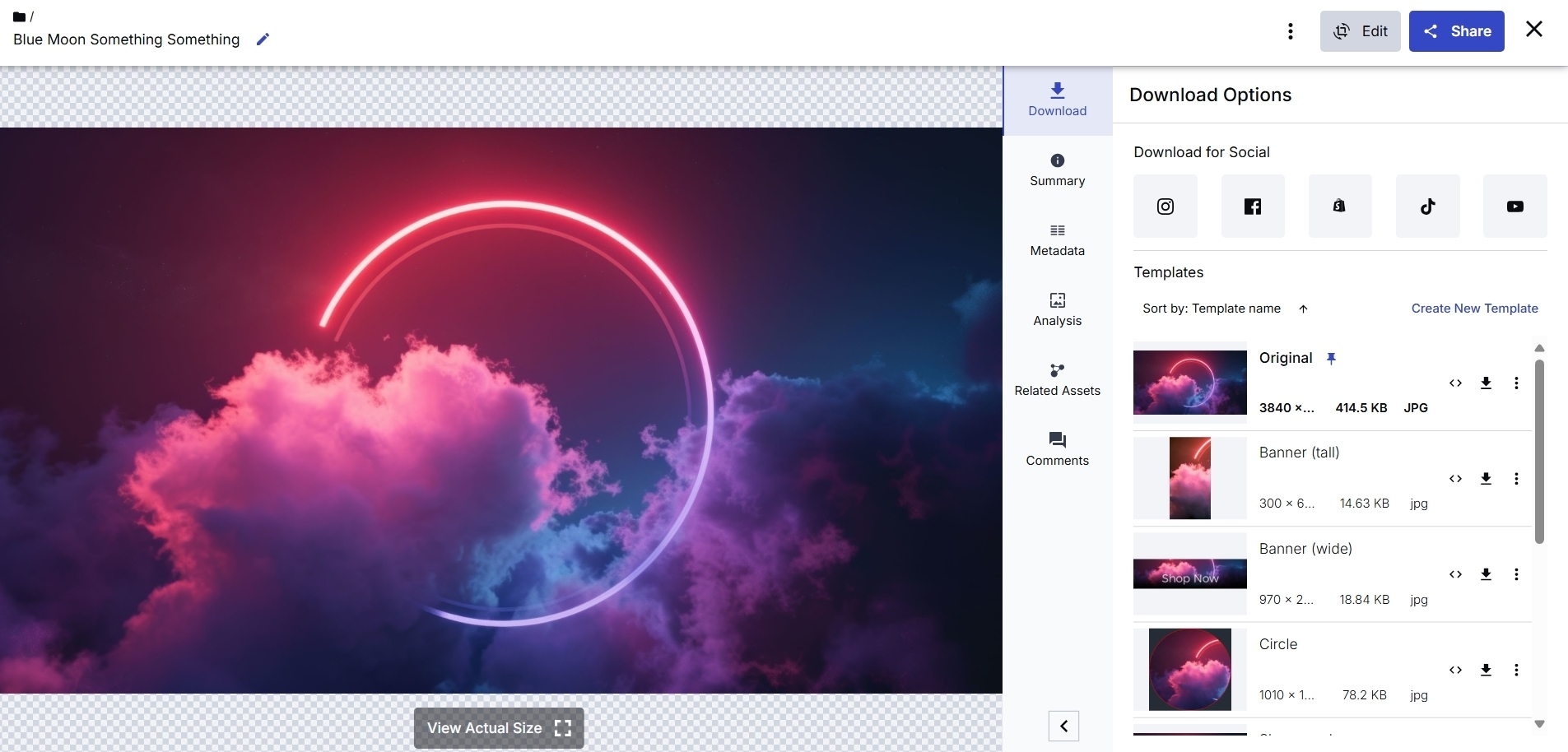Click the 18.84 KB file size
This screenshot has height=752, width=1568.
[1365, 600]
